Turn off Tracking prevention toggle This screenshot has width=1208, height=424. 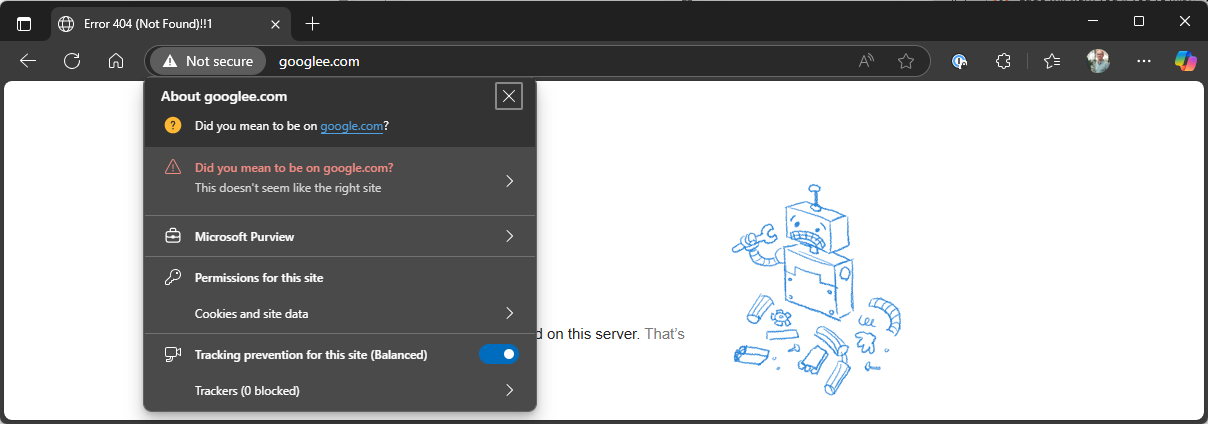coord(499,354)
